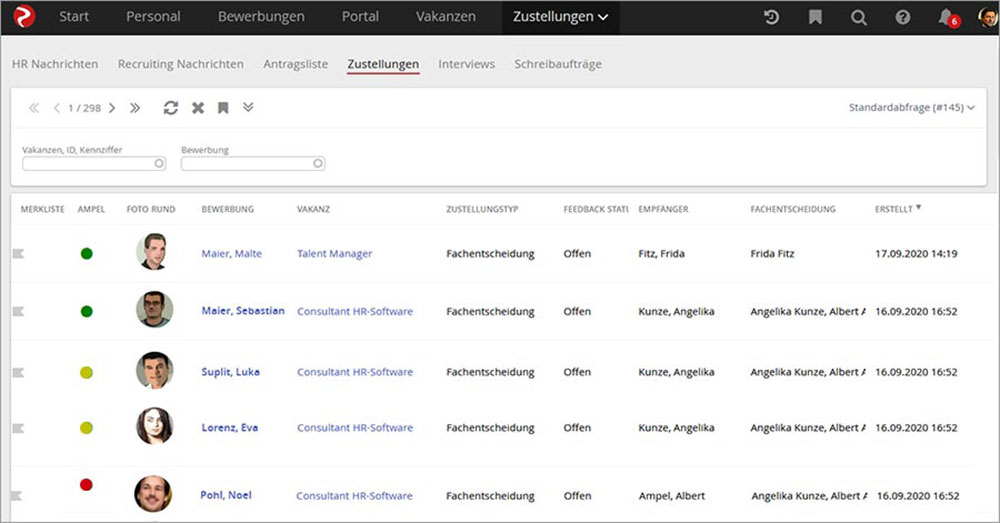This screenshot has width=1000, height=523.
Task: Toggle watchlist flag for Lorenz, Eva
Action: pyautogui.click(x=17, y=428)
